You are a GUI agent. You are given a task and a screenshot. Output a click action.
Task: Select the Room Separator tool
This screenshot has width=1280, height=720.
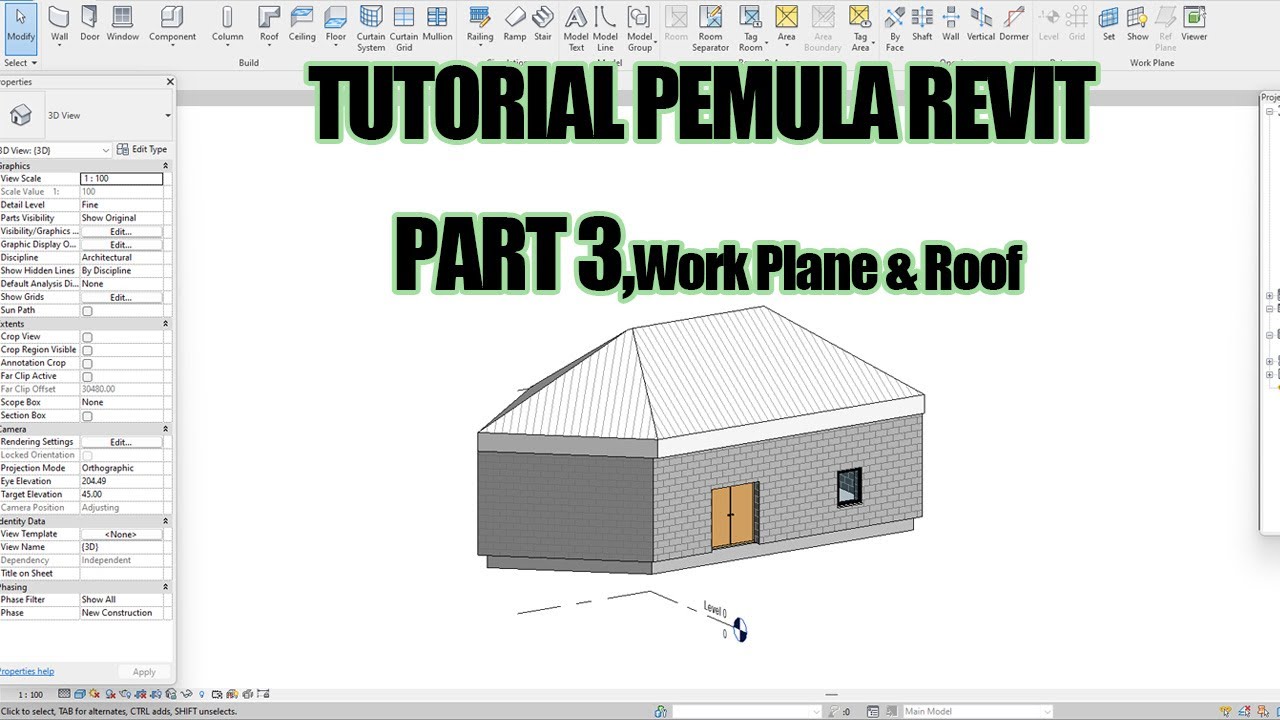tap(710, 28)
